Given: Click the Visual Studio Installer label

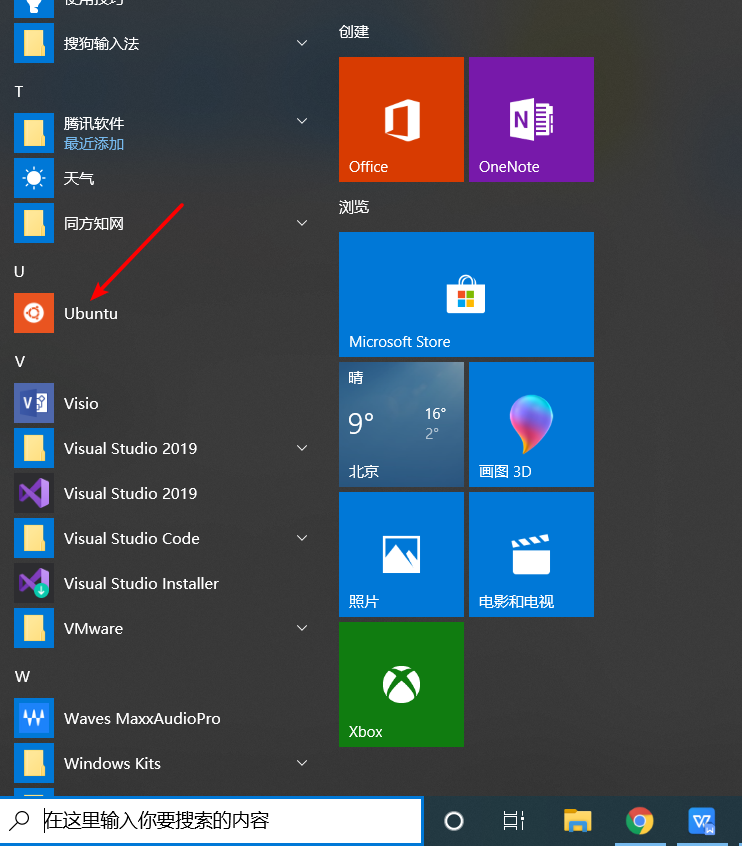Looking at the screenshot, I should click(141, 583).
